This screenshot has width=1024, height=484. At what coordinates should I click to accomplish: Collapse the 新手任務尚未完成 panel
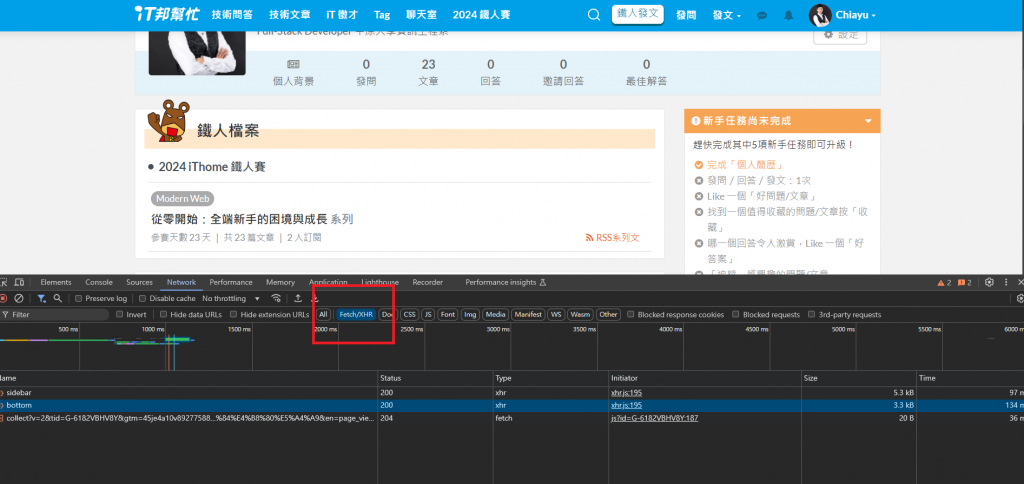868,121
